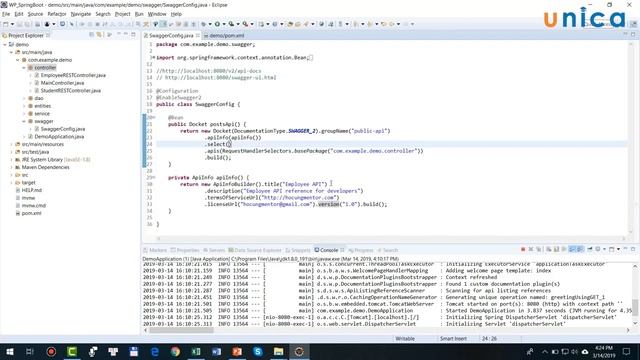Toggle Show Console When Standard Error Changes
640x360 pixels.
click(x=580, y=249)
